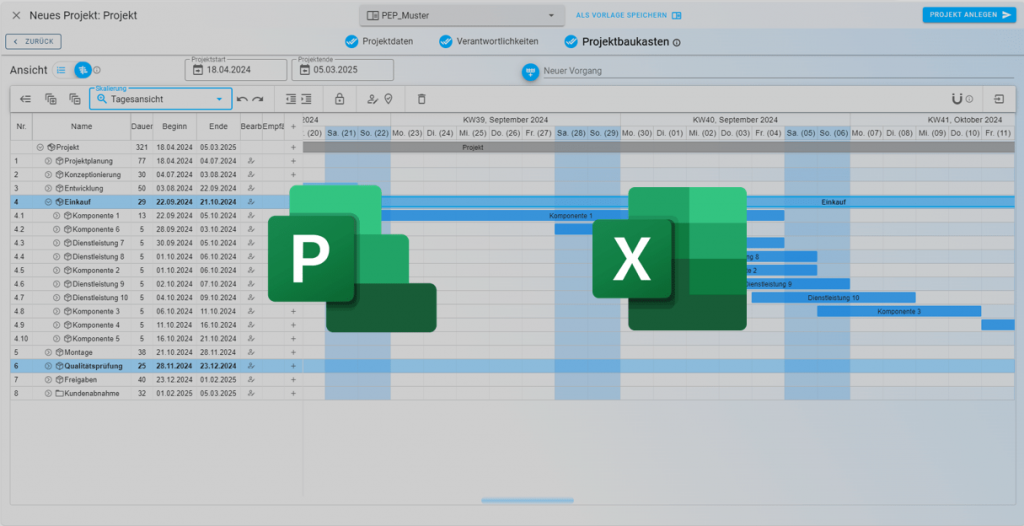Click the info icon next to Projektbaukasten
Image resolution: width=1024 pixels, height=526 pixels.
point(677,42)
